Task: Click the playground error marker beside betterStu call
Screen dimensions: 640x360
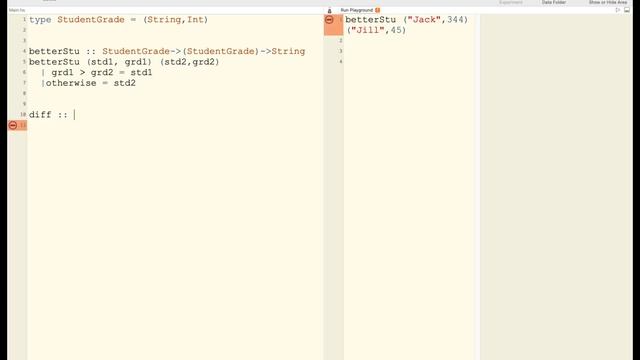Action: point(329,20)
